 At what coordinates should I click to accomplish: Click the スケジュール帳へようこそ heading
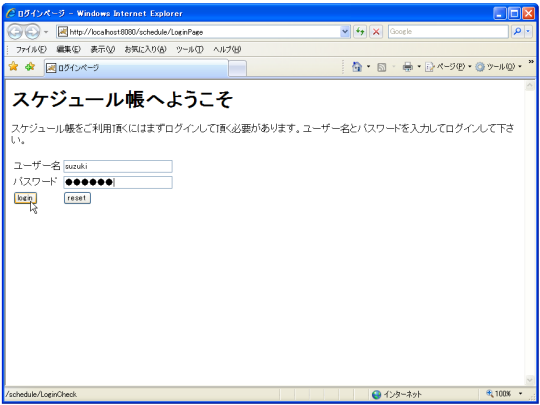coord(122,100)
